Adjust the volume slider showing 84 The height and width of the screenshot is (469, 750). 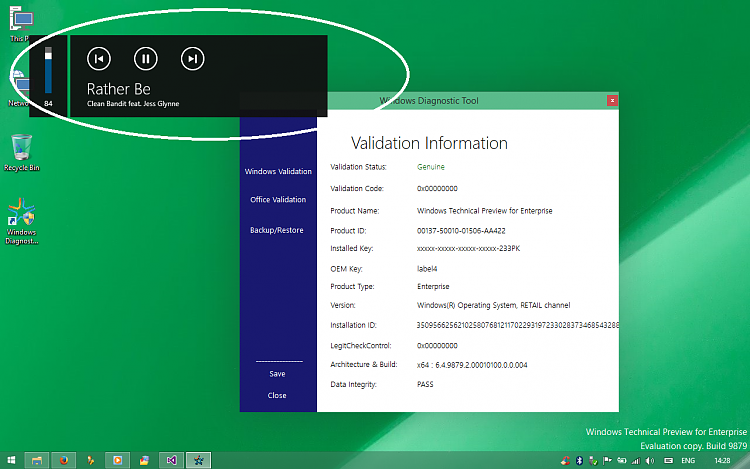click(x=48, y=70)
